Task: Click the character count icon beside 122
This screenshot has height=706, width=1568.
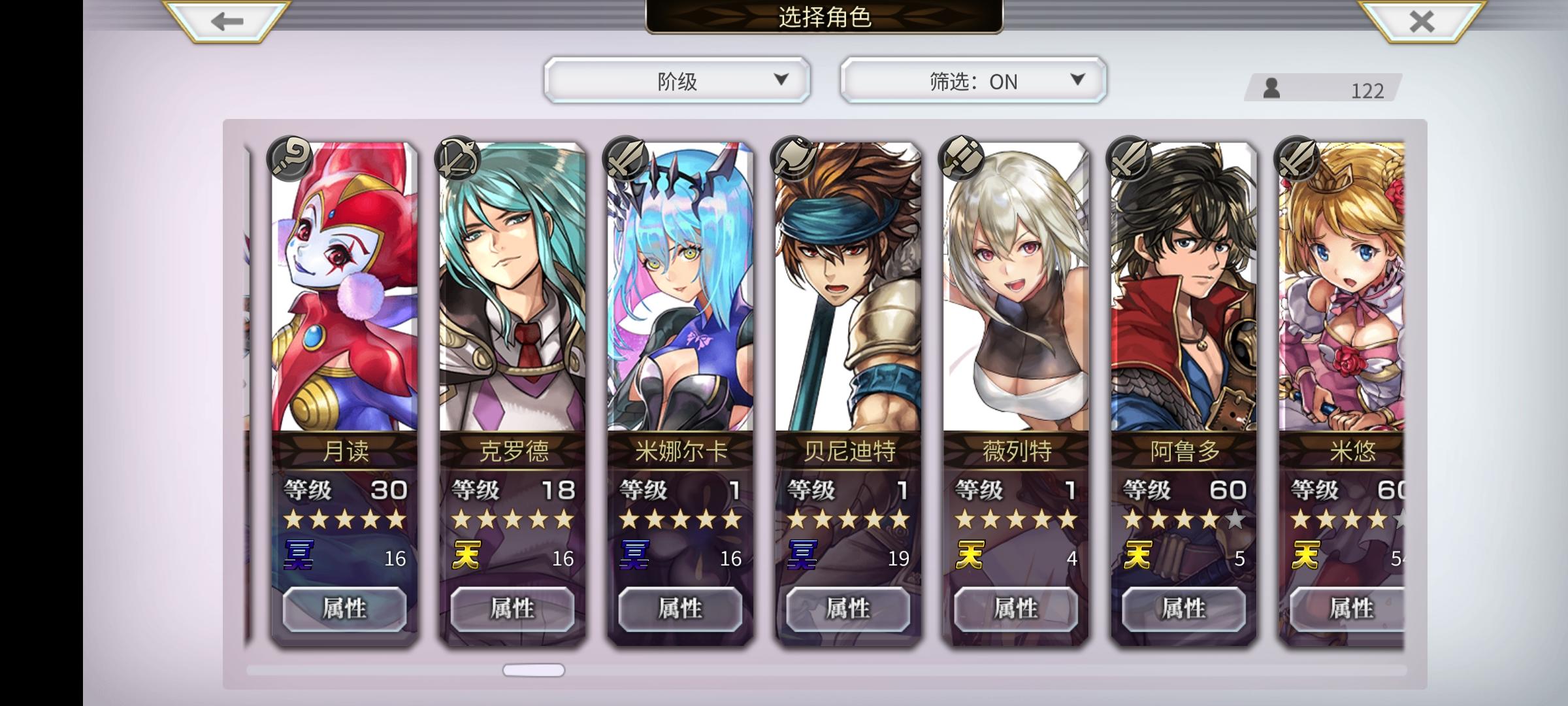Action: (1271, 88)
